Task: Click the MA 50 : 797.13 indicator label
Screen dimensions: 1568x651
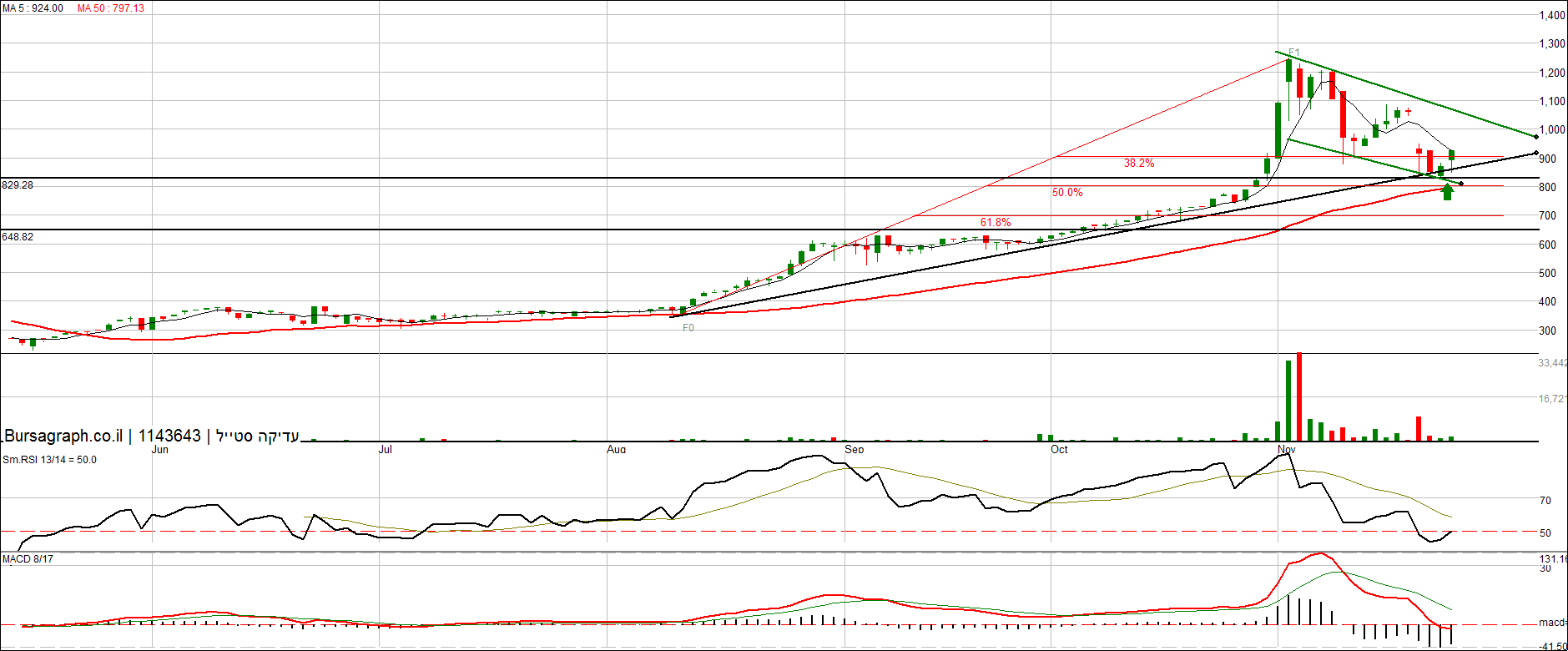Action: [111, 8]
